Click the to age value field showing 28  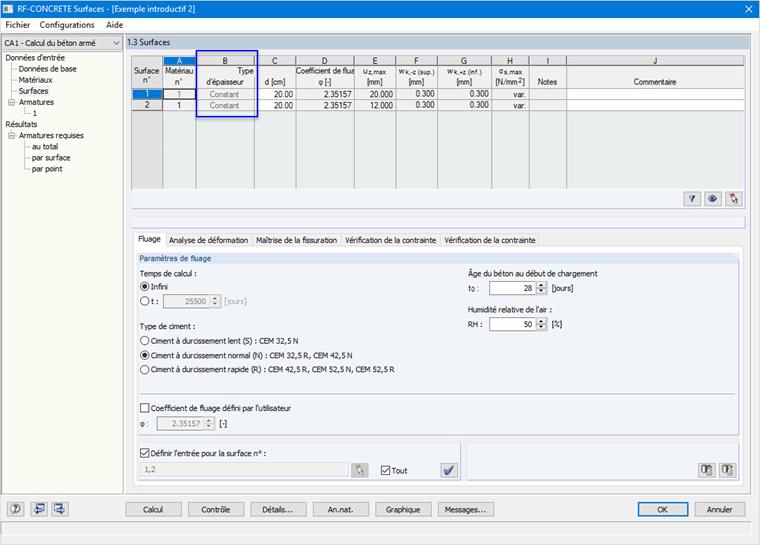pyautogui.click(x=513, y=288)
